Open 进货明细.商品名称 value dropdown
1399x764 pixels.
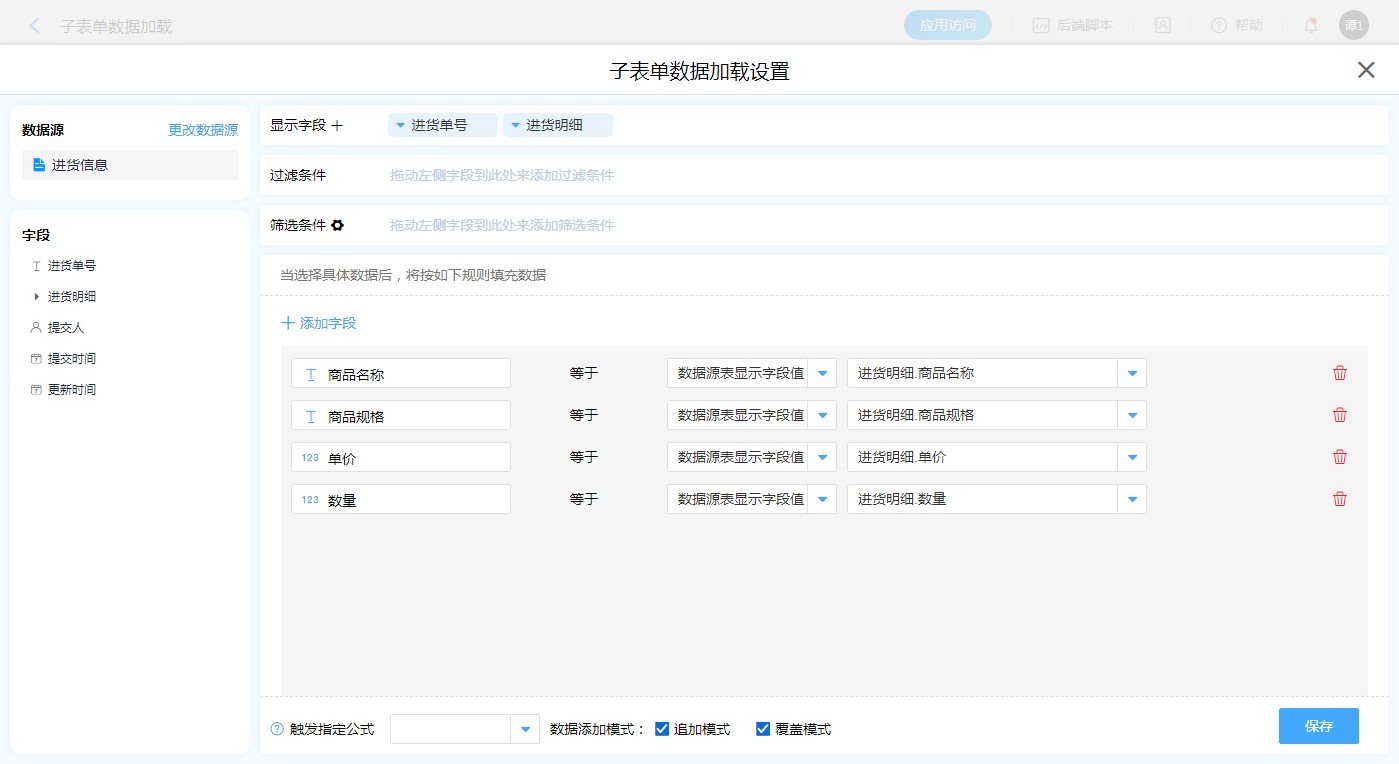1132,373
